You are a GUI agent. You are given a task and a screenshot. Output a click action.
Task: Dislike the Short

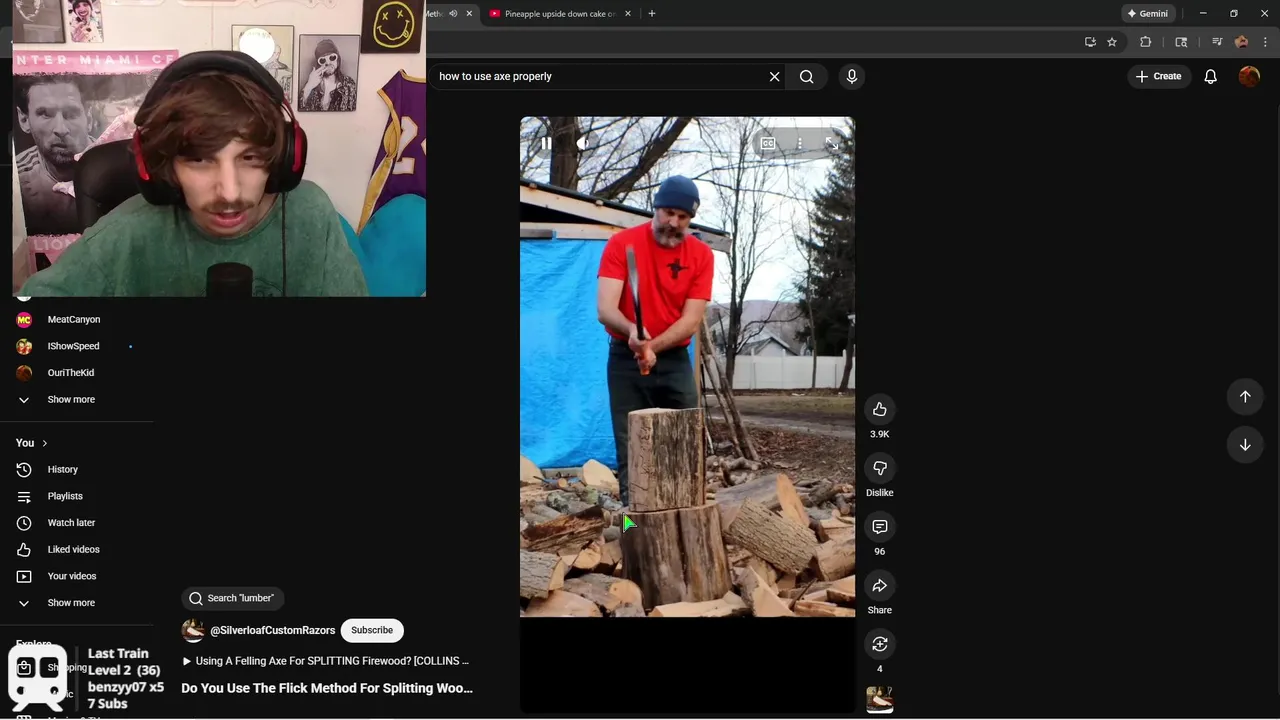coord(880,468)
